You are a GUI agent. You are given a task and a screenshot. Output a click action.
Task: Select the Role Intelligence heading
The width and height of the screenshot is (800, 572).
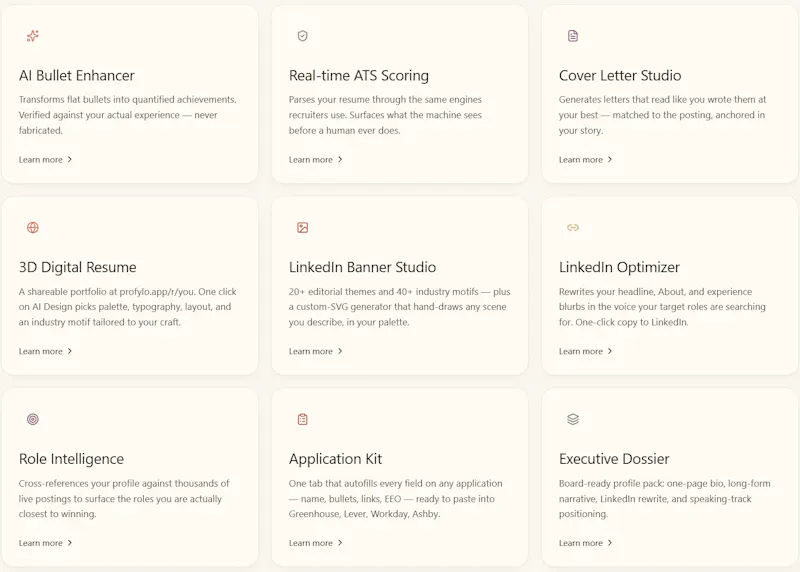point(71,459)
